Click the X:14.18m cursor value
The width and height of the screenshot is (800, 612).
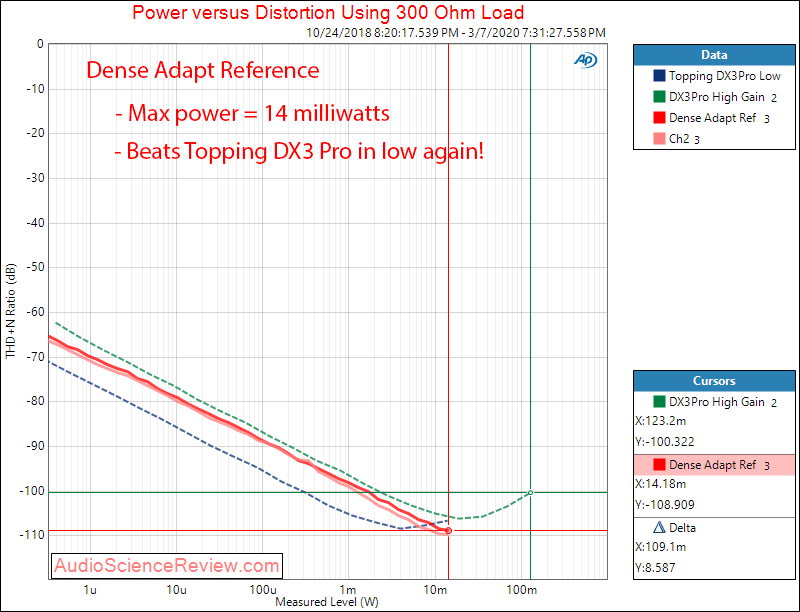point(661,484)
